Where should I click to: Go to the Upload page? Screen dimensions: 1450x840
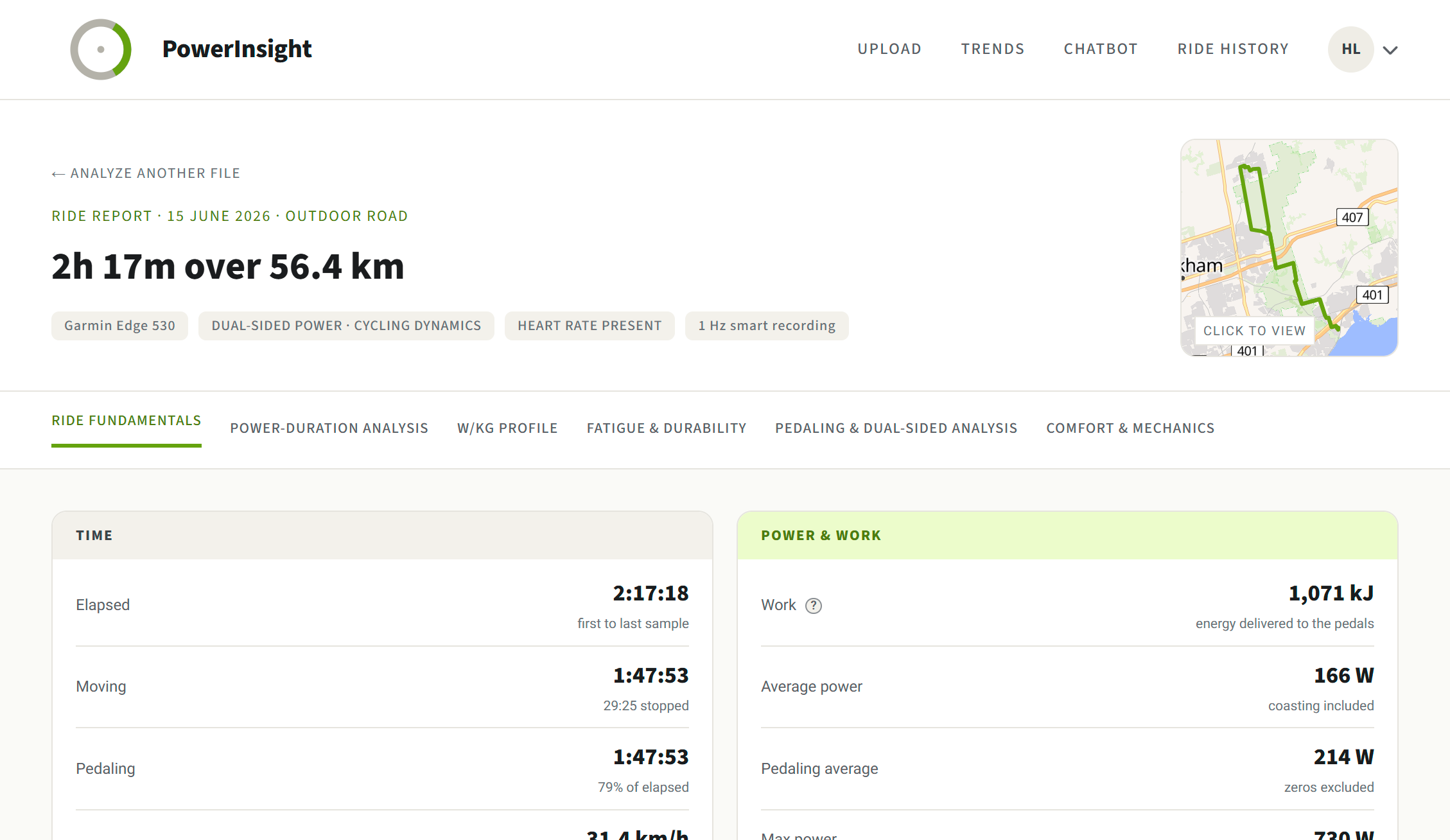[889, 49]
